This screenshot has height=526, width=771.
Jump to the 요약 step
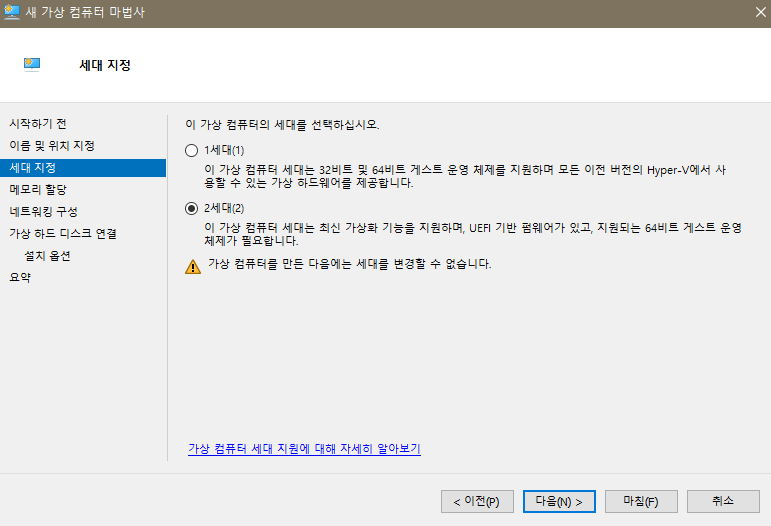(x=20, y=277)
